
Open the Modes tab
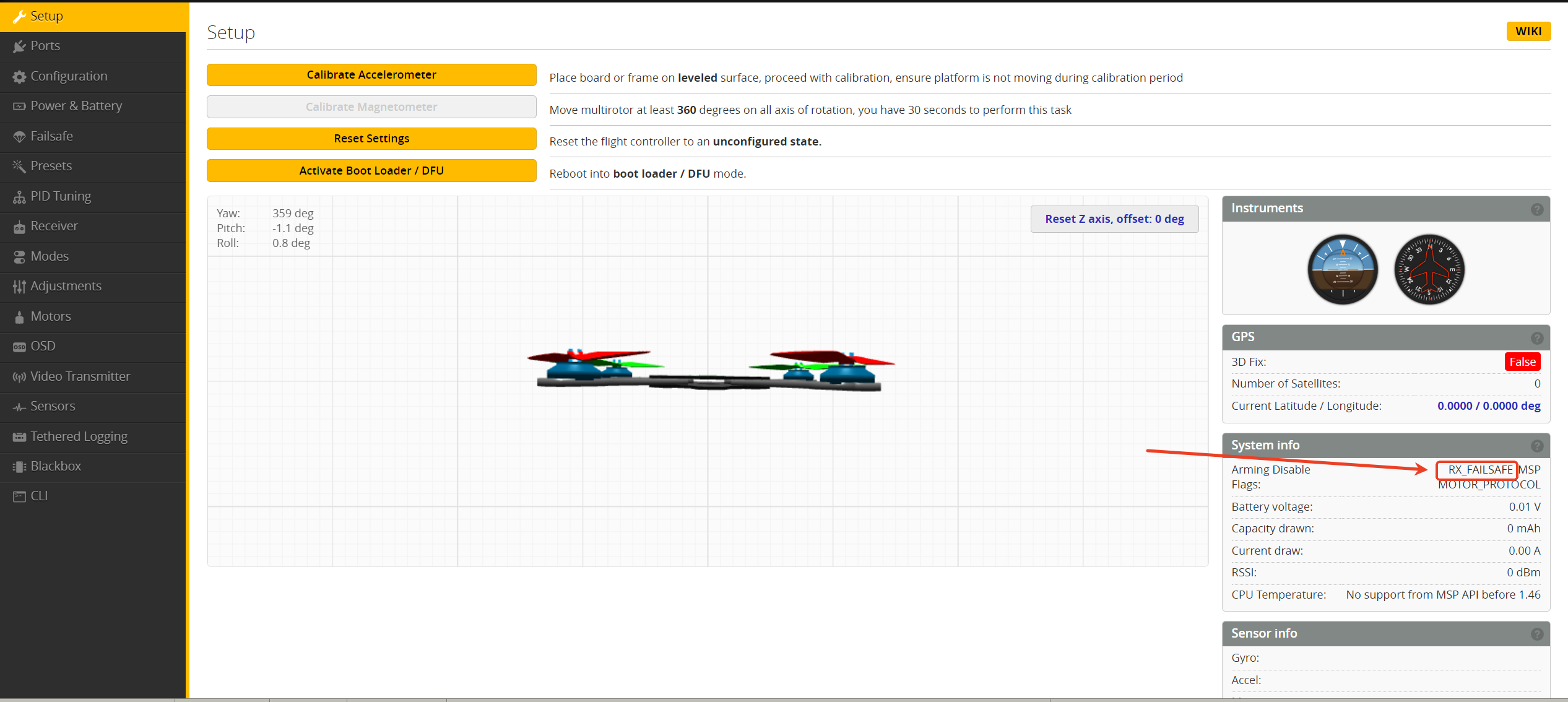point(50,256)
